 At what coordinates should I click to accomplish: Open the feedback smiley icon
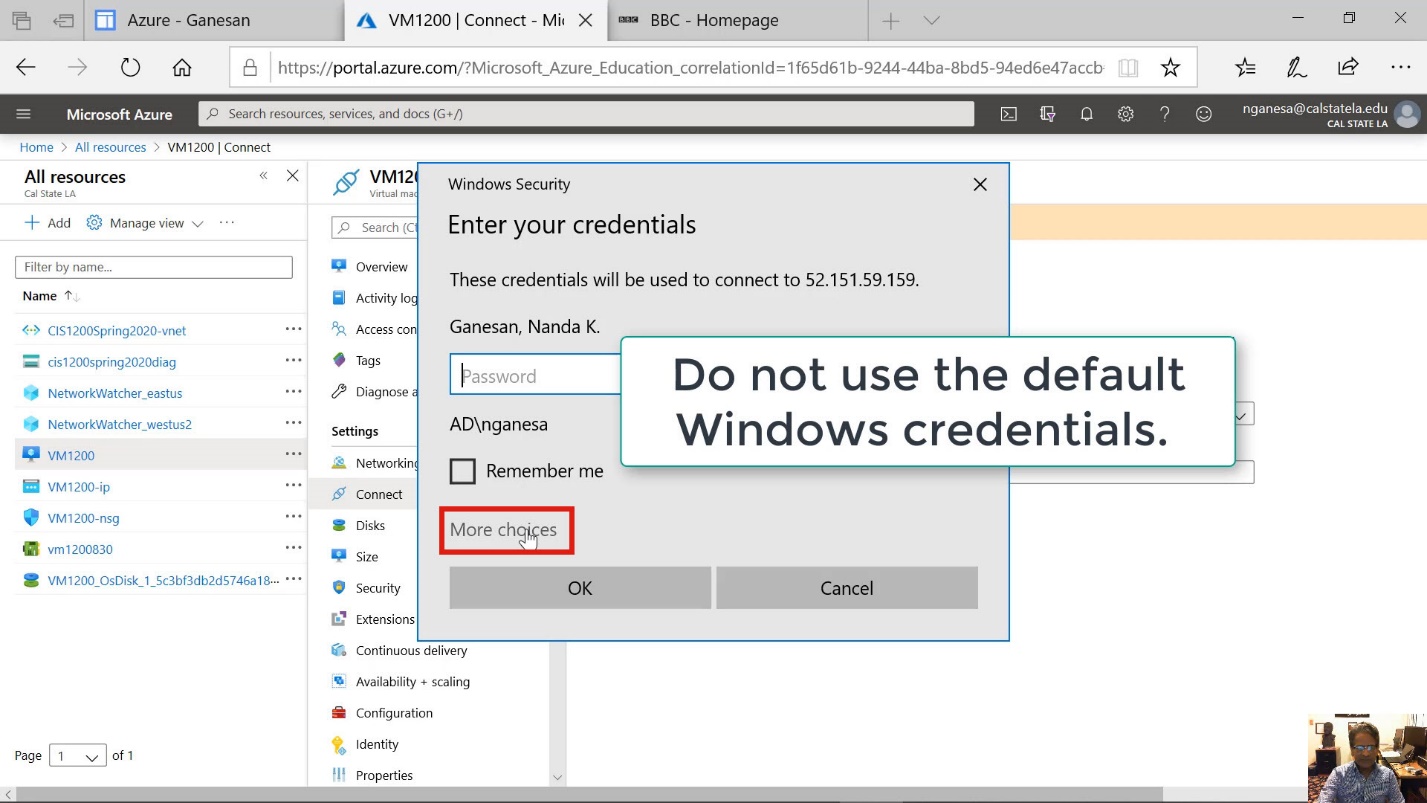pos(1204,114)
